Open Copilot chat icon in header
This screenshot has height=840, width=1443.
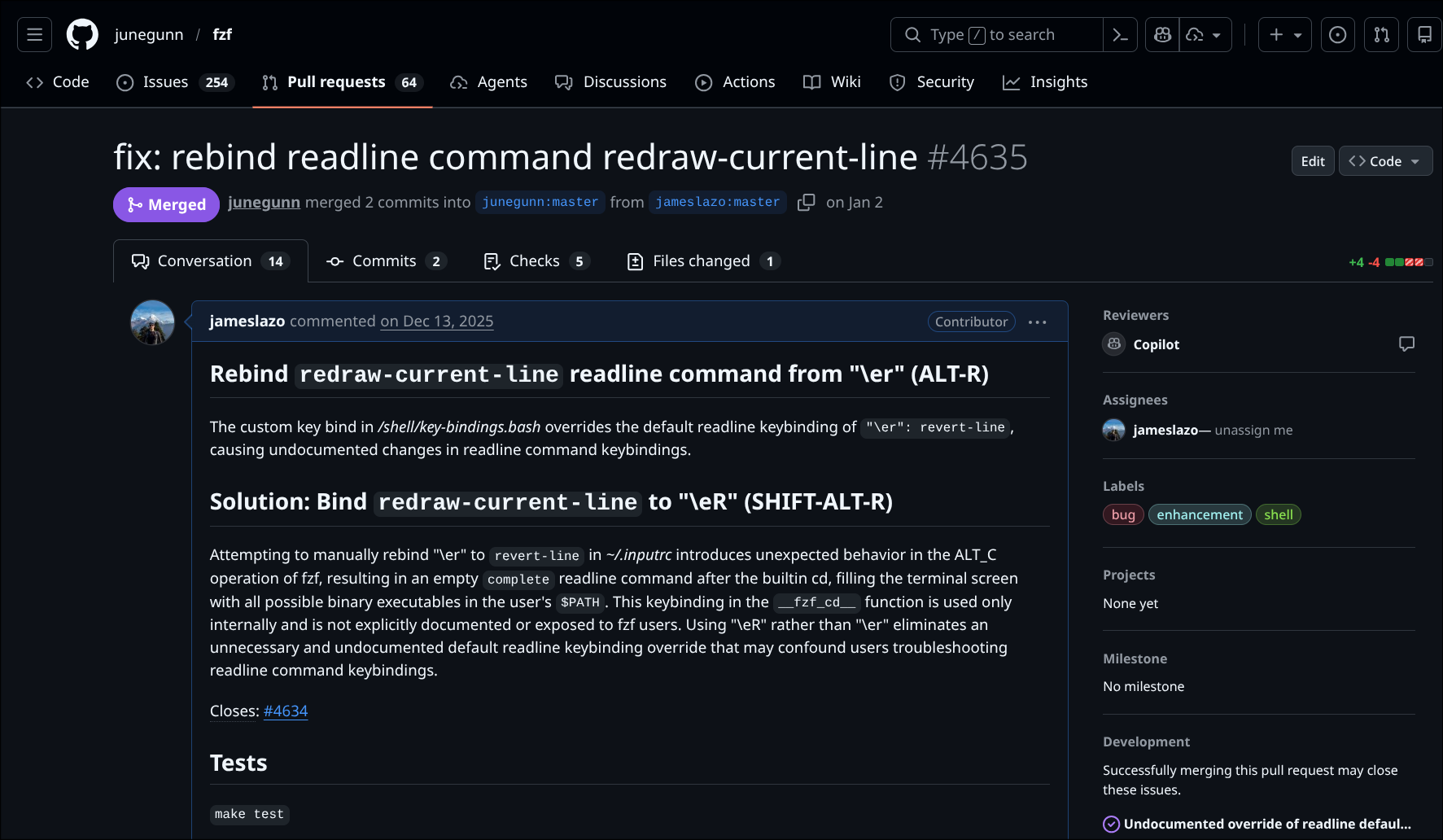[x=1162, y=34]
